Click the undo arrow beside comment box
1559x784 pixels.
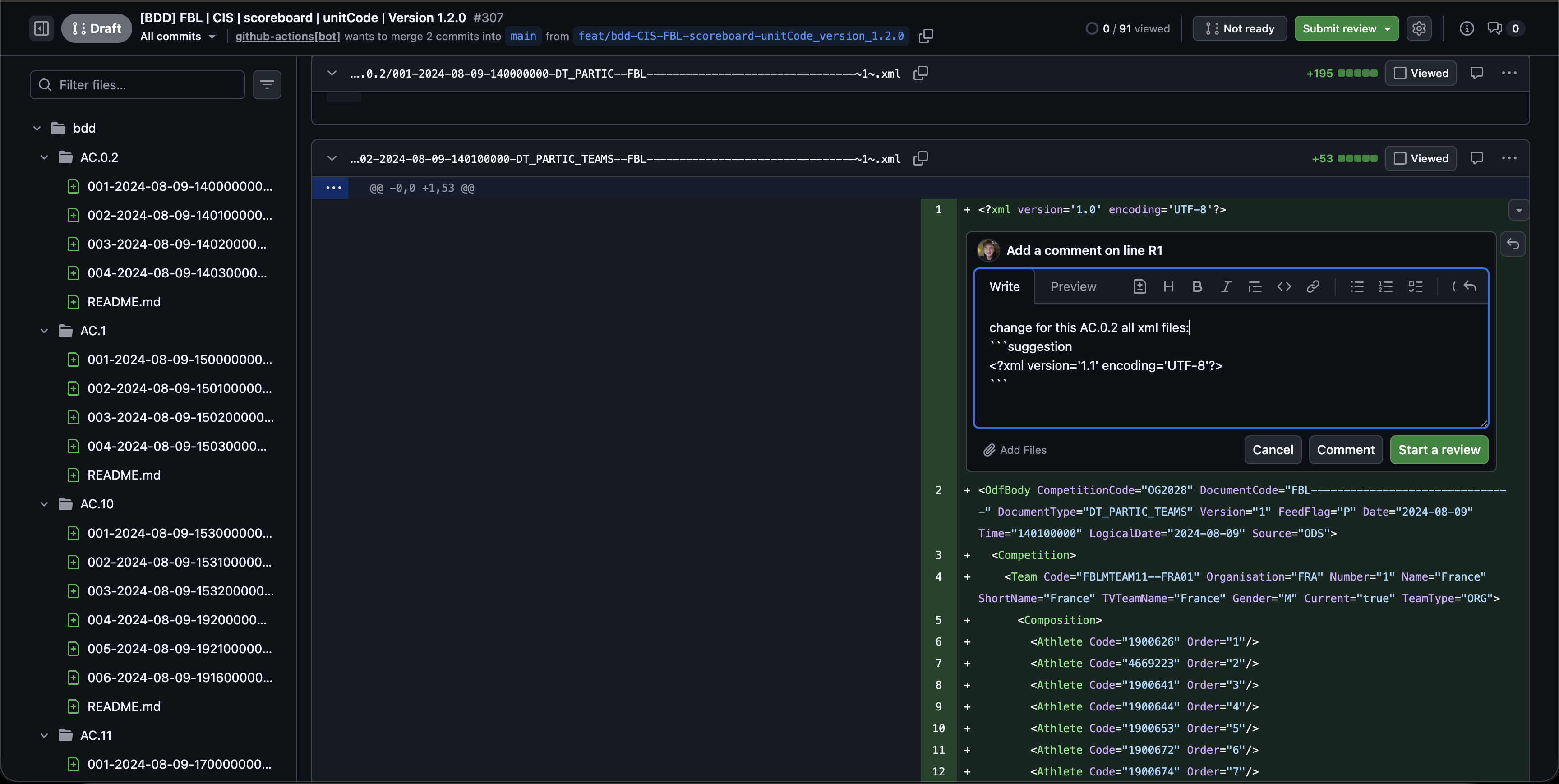click(x=1513, y=244)
